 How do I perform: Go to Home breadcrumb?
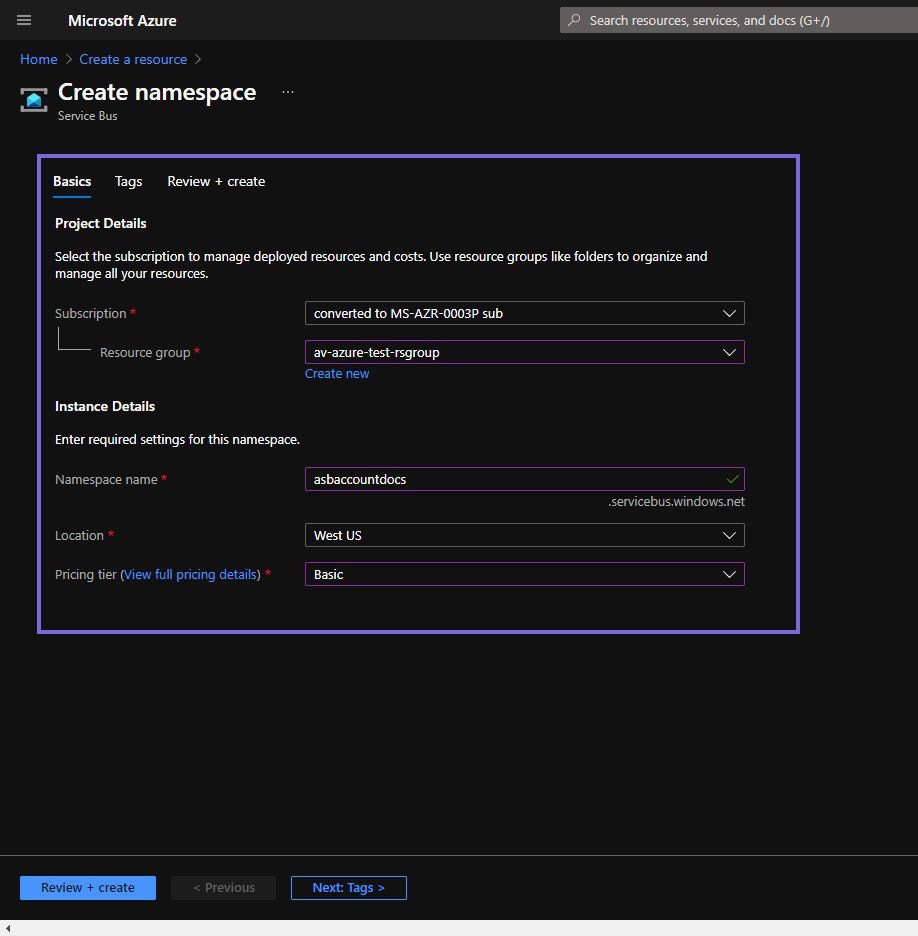[39, 59]
